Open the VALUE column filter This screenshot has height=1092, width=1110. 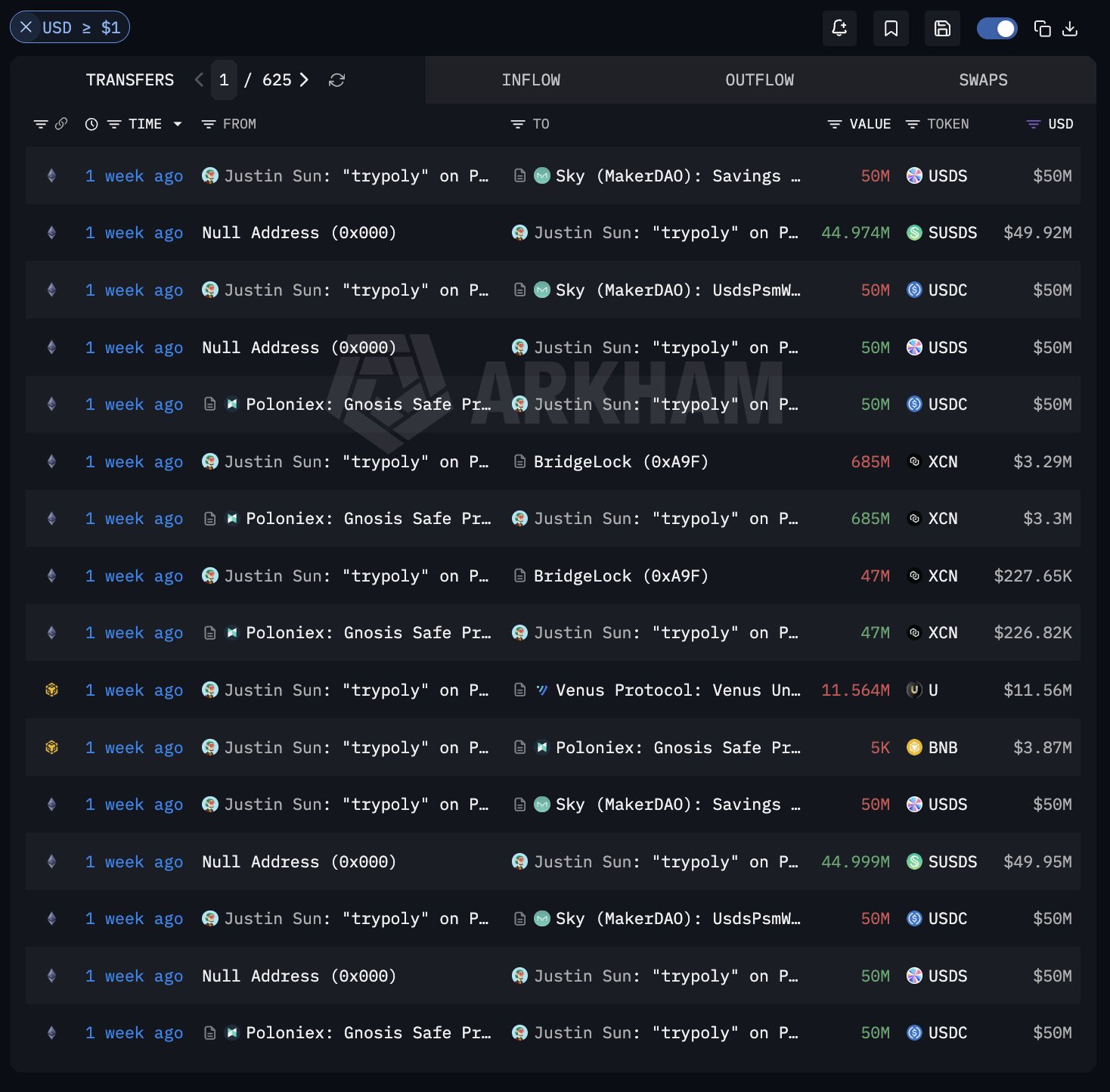835,124
